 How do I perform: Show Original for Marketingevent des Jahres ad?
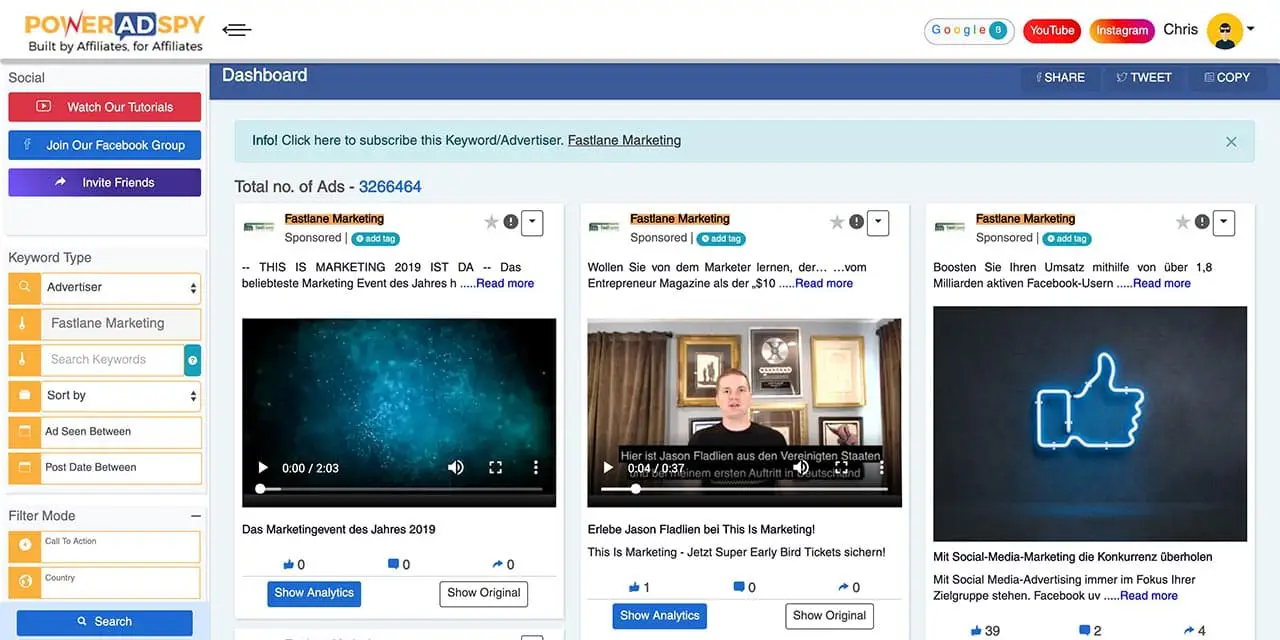pyautogui.click(x=484, y=593)
